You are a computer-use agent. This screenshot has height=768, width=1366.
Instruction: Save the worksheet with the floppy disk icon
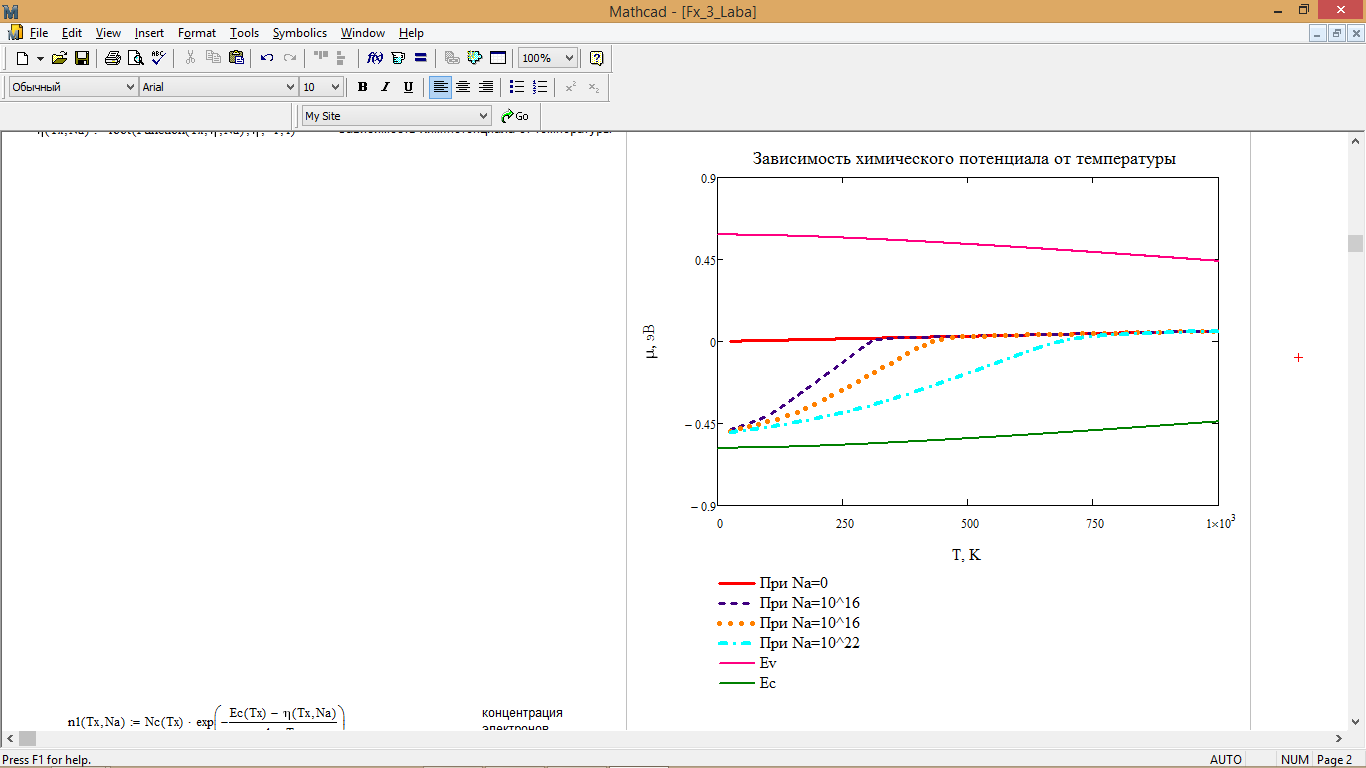click(82, 58)
